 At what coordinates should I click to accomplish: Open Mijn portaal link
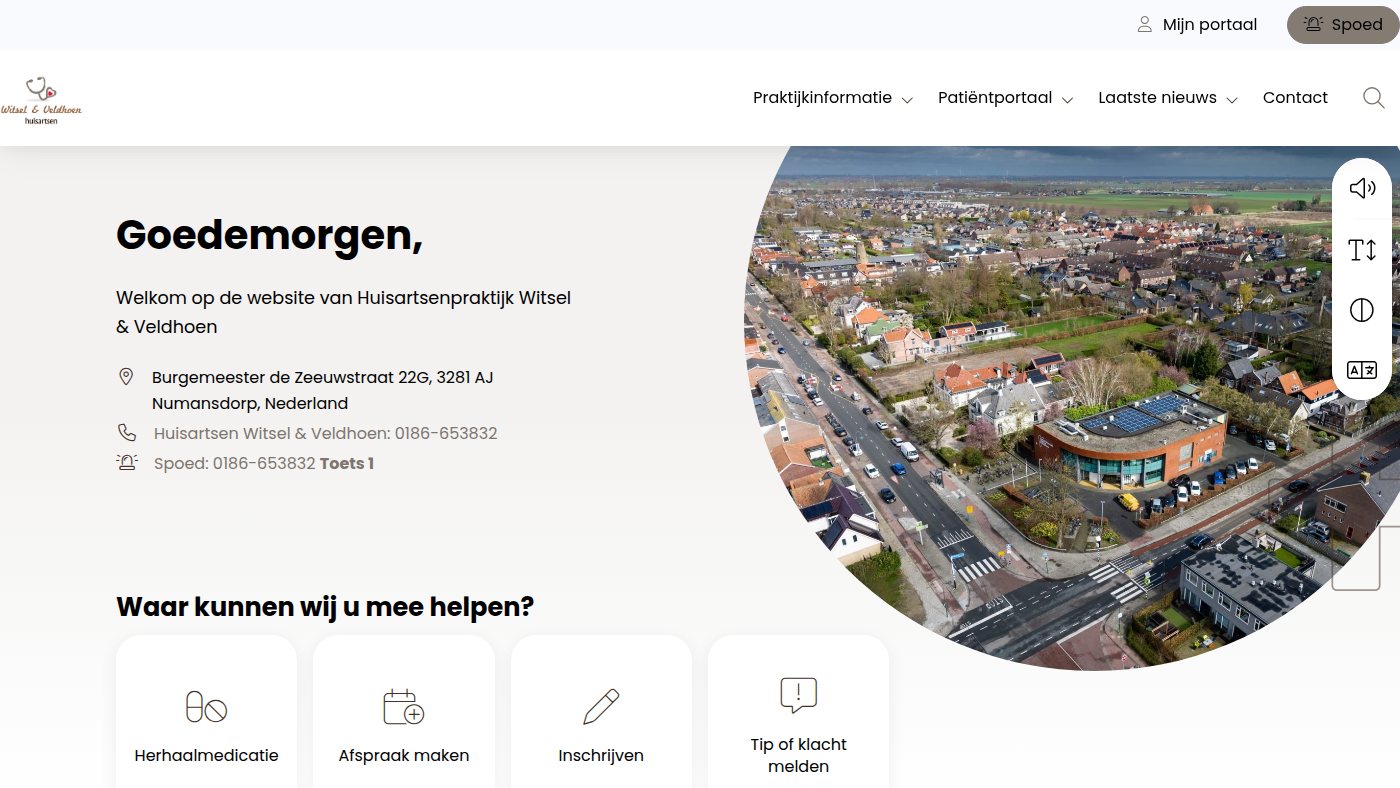(1197, 25)
